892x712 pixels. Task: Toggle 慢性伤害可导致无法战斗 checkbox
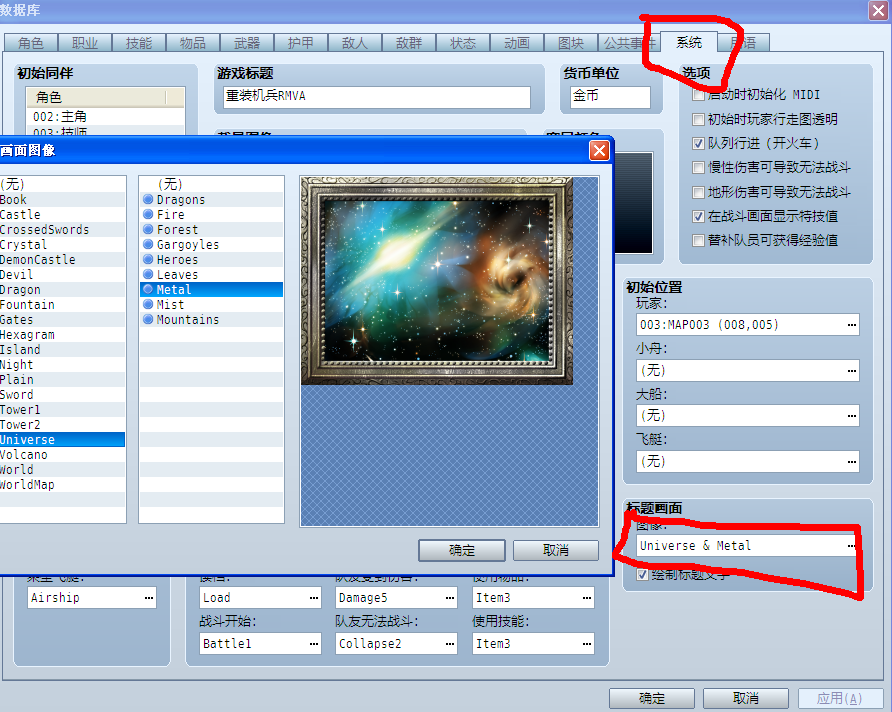(698, 167)
